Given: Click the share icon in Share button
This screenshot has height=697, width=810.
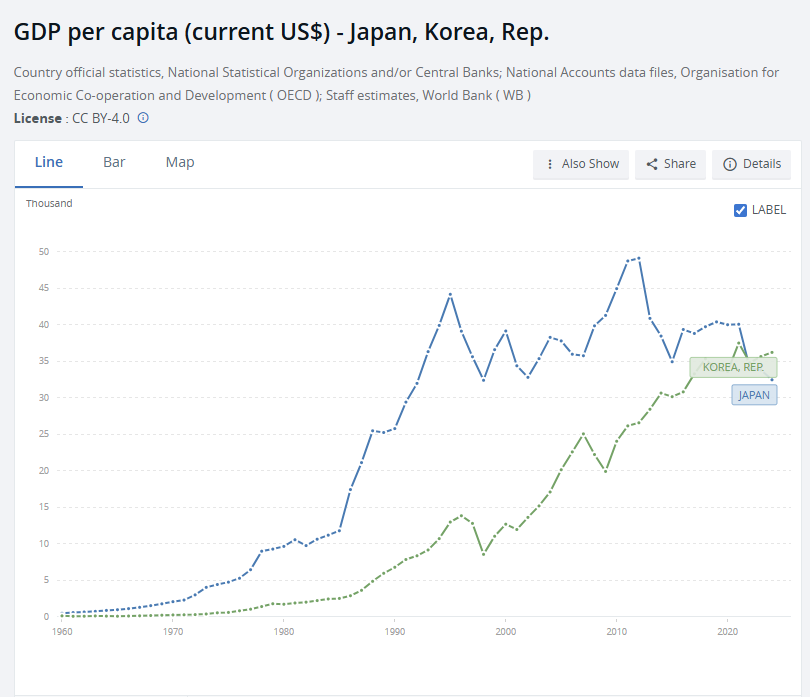Looking at the screenshot, I should (x=652, y=164).
